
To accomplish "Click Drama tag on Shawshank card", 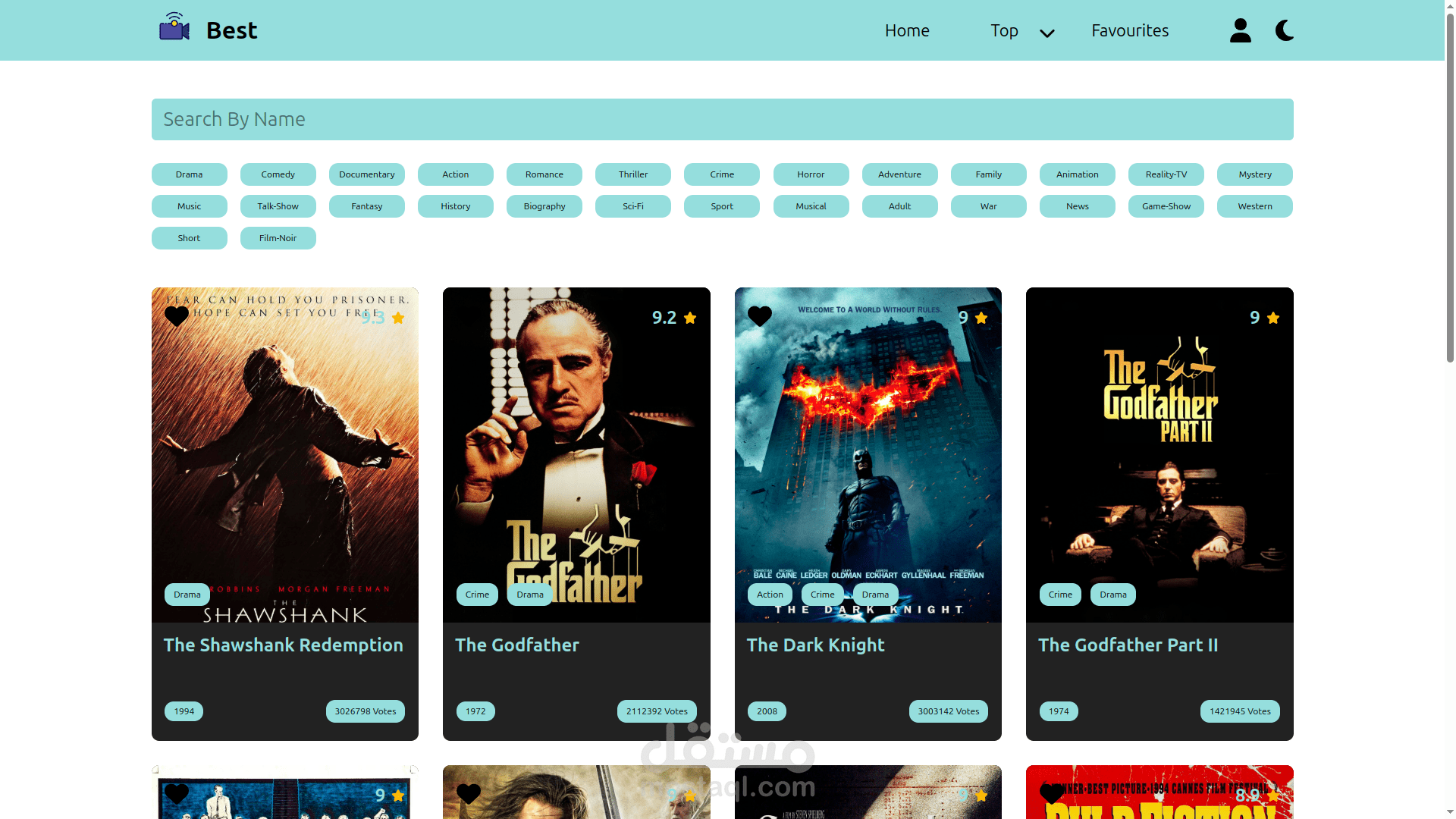I will click(187, 595).
